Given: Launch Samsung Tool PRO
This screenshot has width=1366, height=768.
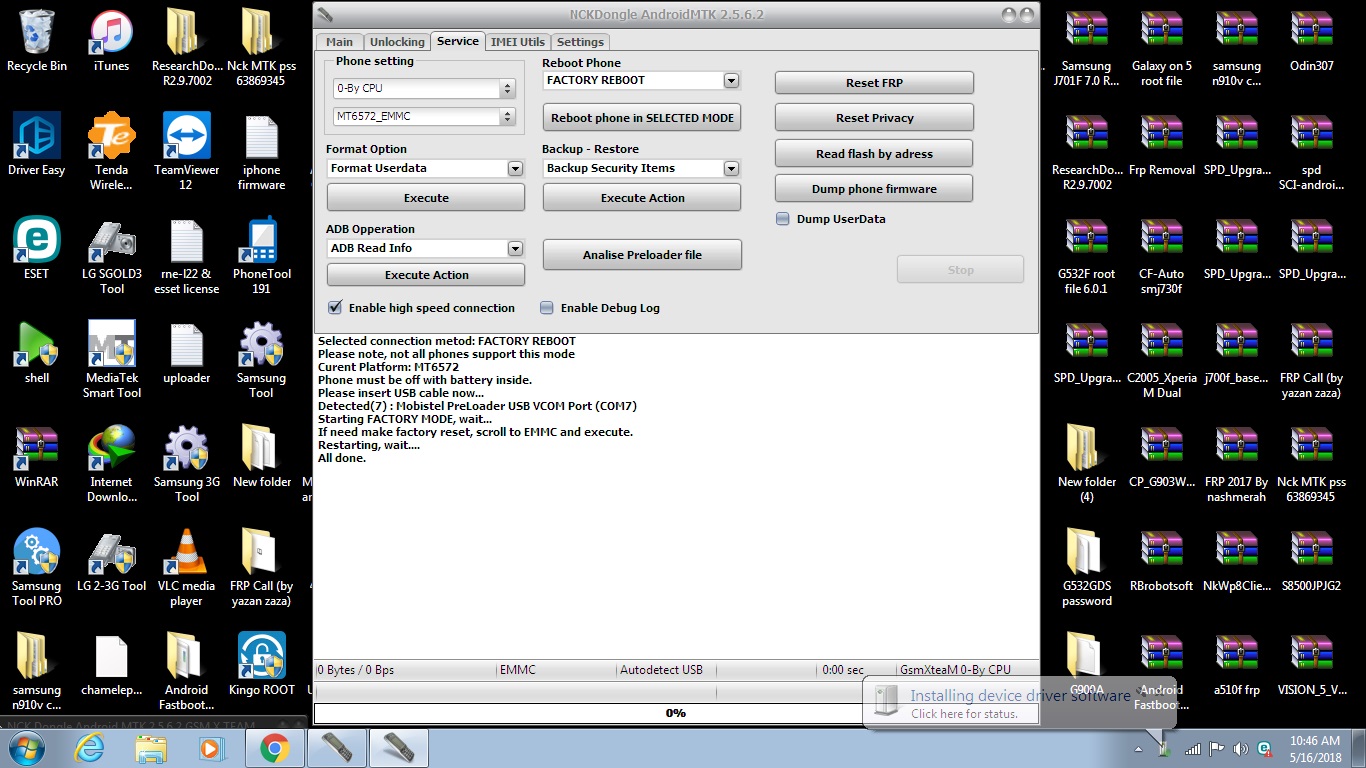Looking at the screenshot, I should coord(37,569).
